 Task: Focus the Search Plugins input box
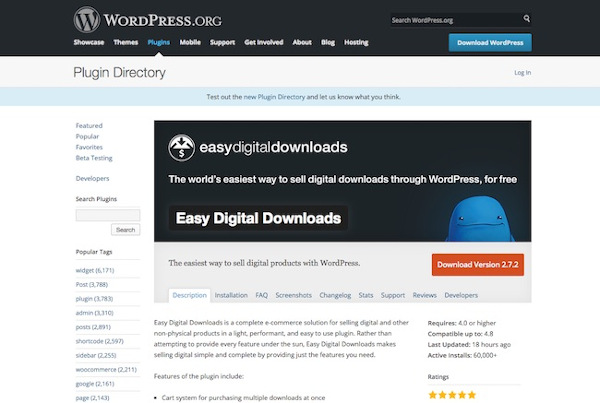pos(108,215)
